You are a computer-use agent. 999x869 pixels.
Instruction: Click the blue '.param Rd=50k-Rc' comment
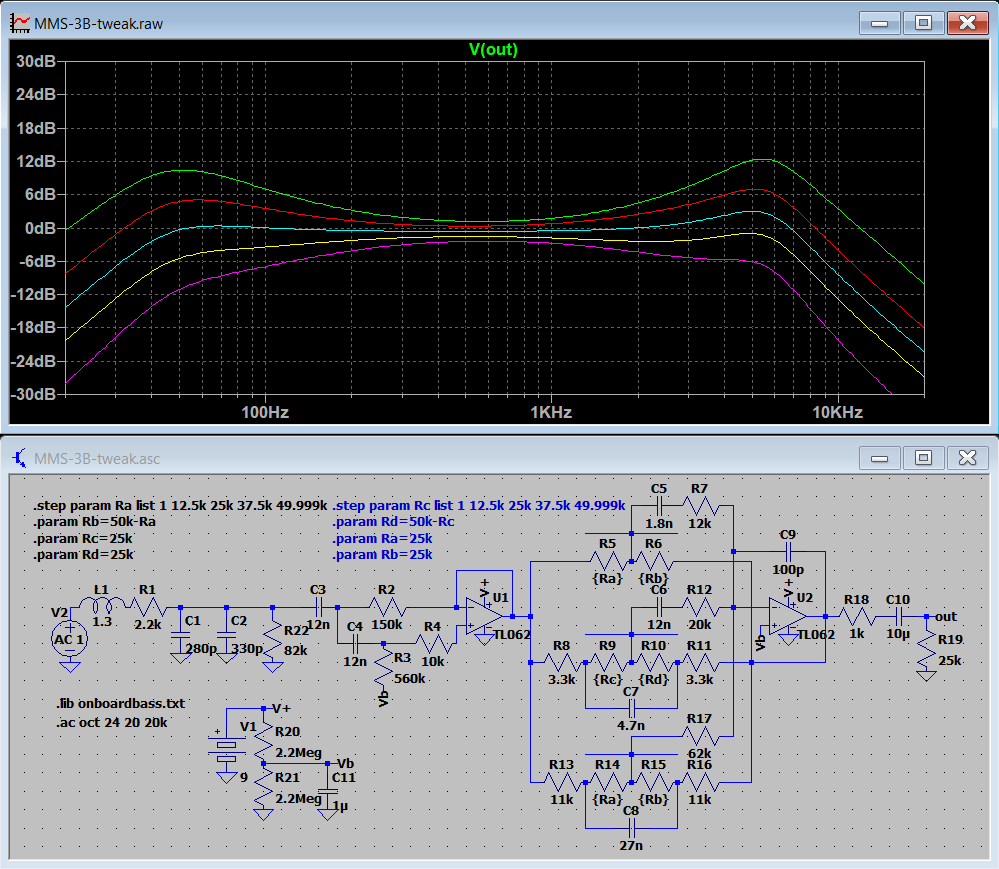coord(393,522)
